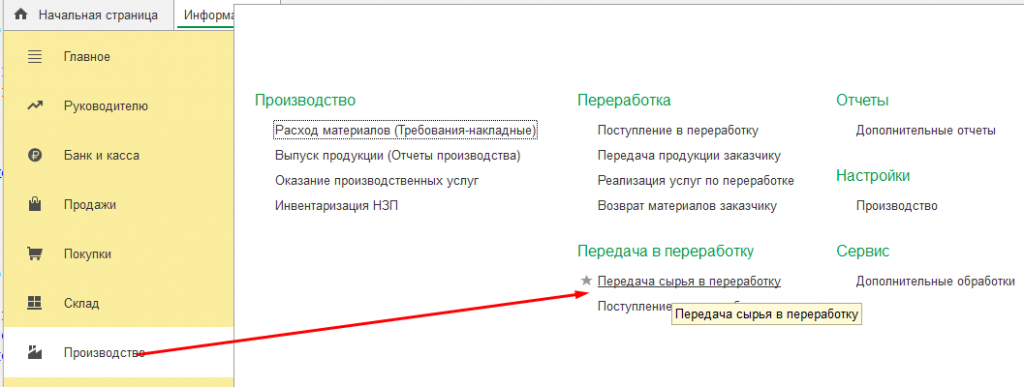Open Передача продукции заказчику
The width and height of the screenshot is (1024, 387).
click(x=689, y=155)
